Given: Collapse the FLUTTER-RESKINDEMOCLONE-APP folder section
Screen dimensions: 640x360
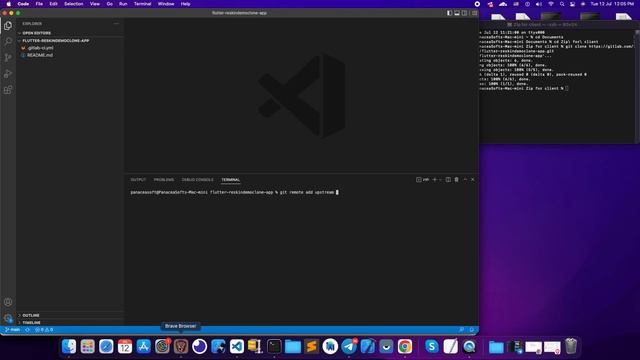Looking at the screenshot, I should coord(70,41).
